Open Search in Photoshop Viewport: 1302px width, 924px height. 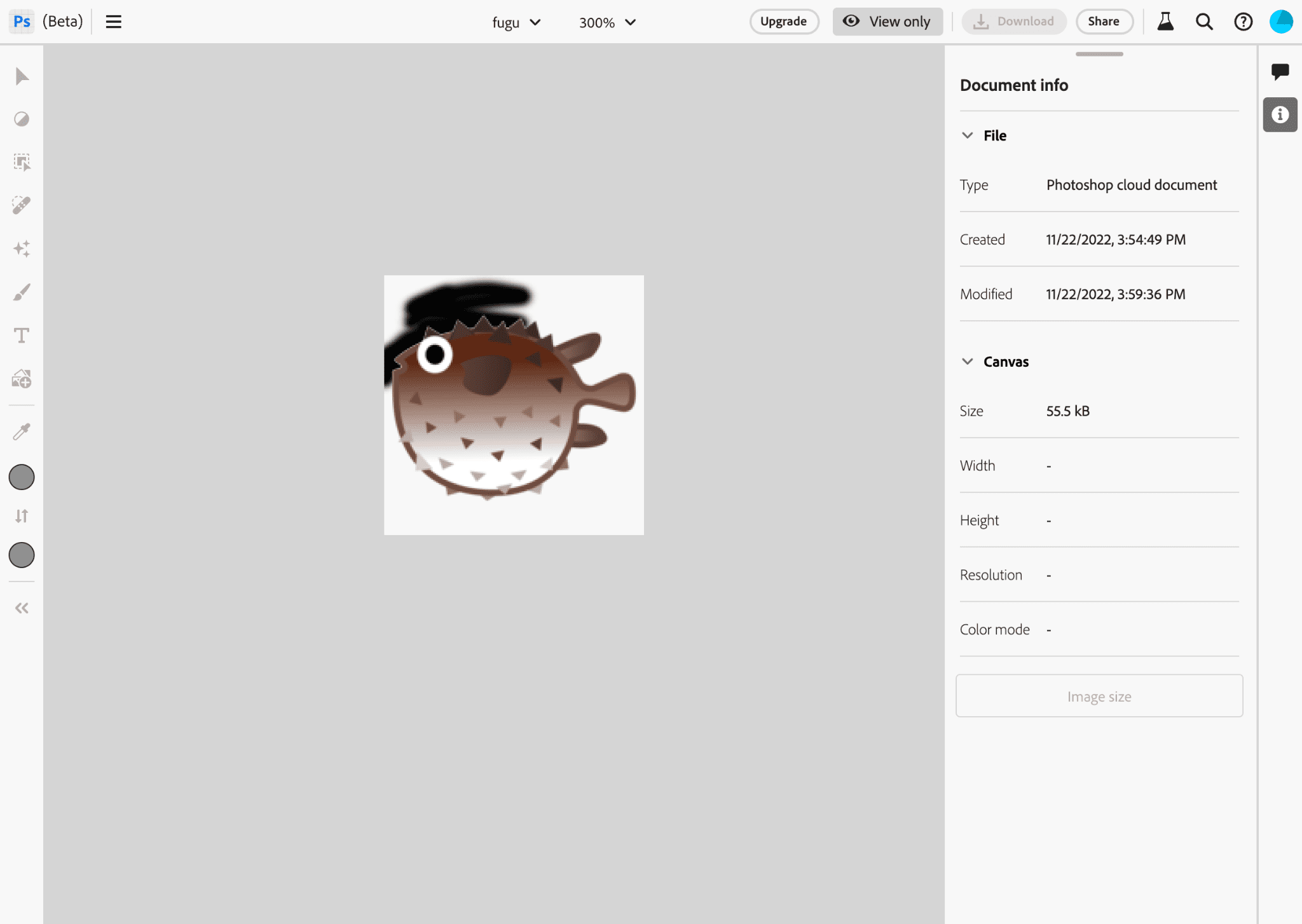[x=1204, y=22]
